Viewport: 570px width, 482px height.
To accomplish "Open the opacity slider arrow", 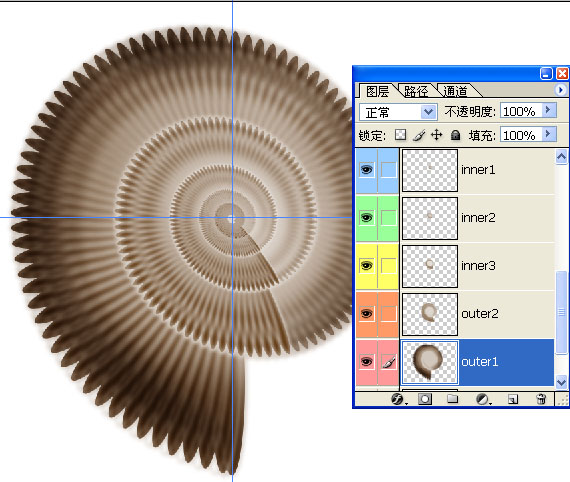I will pyautogui.click(x=549, y=110).
